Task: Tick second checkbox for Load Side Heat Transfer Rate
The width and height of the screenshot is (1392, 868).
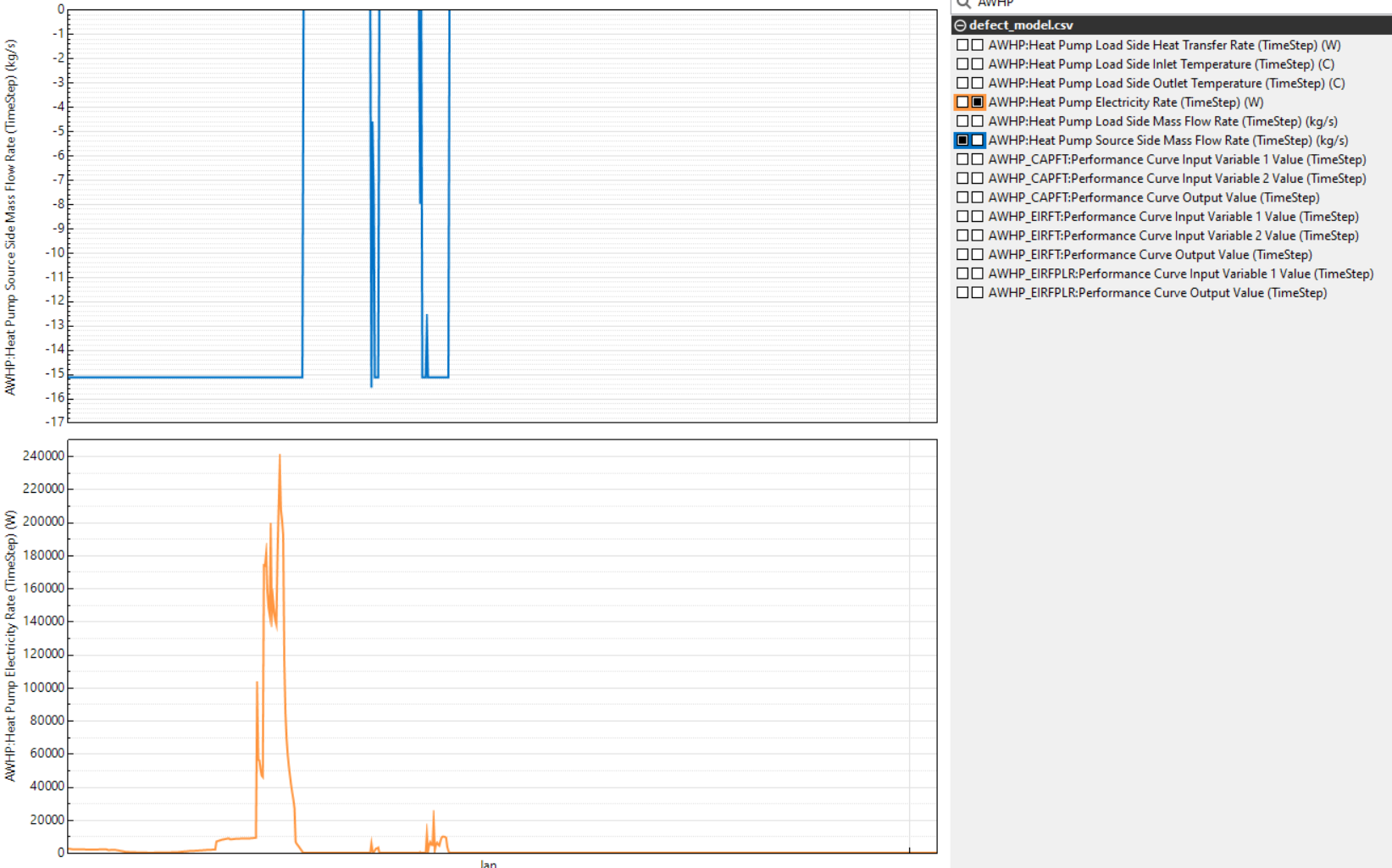Action: coord(978,45)
